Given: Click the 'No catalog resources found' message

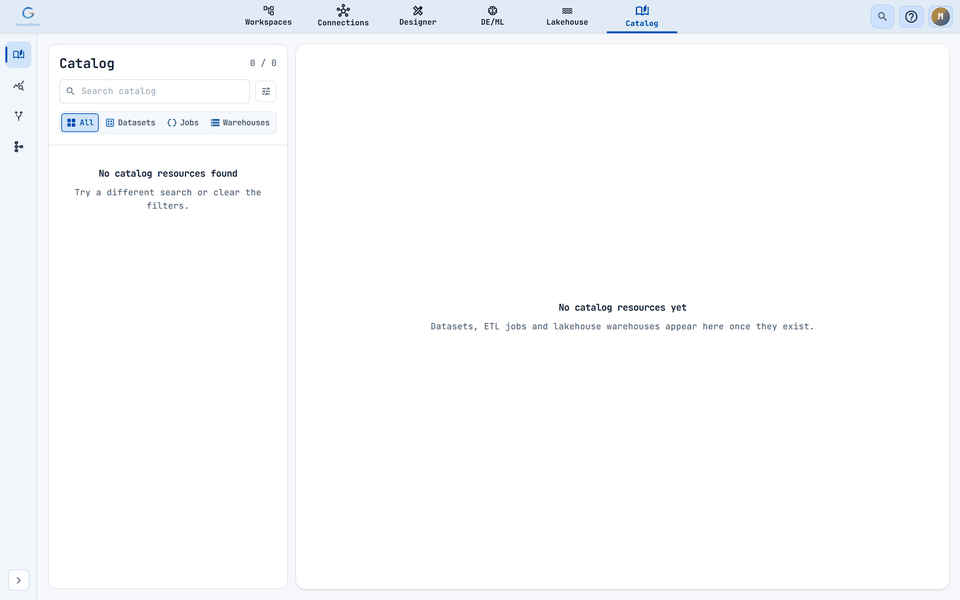Looking at the screenshot, I should (168, 173).
